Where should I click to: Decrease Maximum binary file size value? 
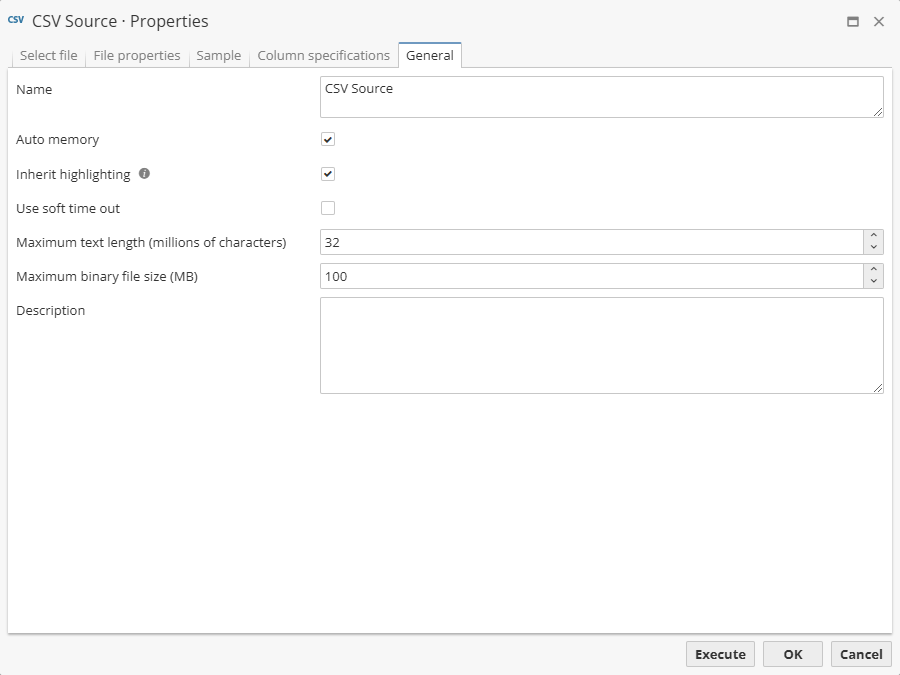[874, 282]
